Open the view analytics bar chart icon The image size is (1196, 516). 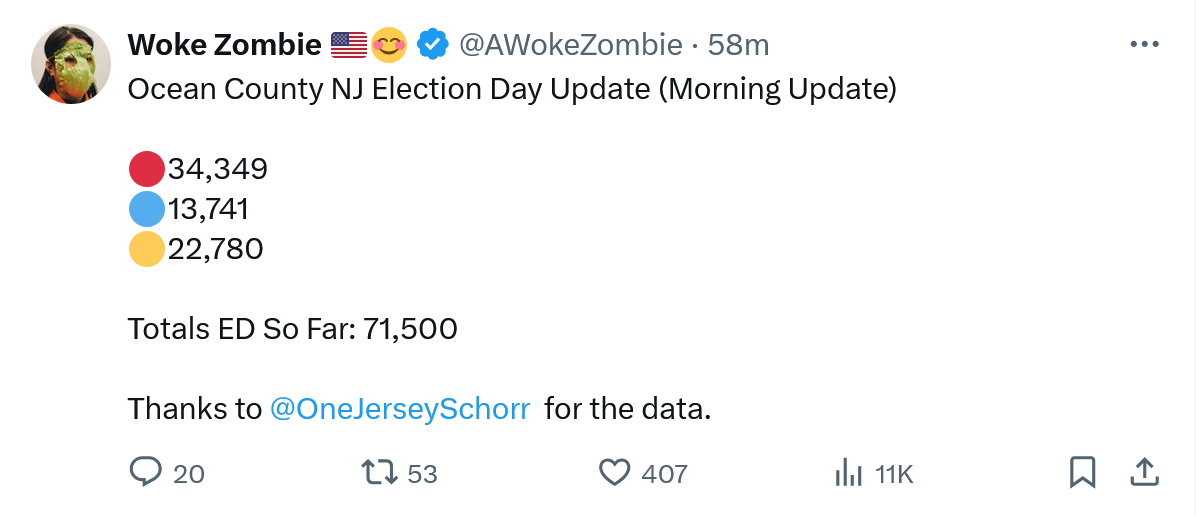pyautogui.click(x=848, y=472)
